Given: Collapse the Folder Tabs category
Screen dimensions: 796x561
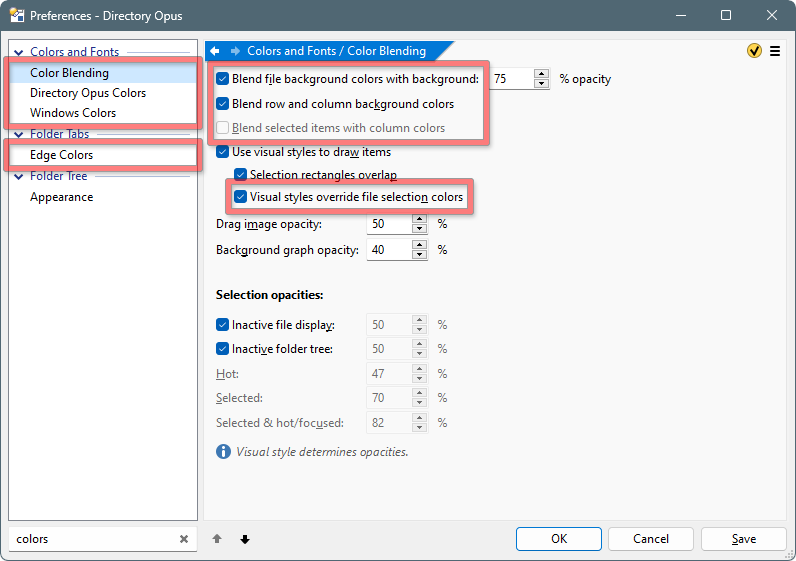Looking at the screenshot, I should [19, 135].
